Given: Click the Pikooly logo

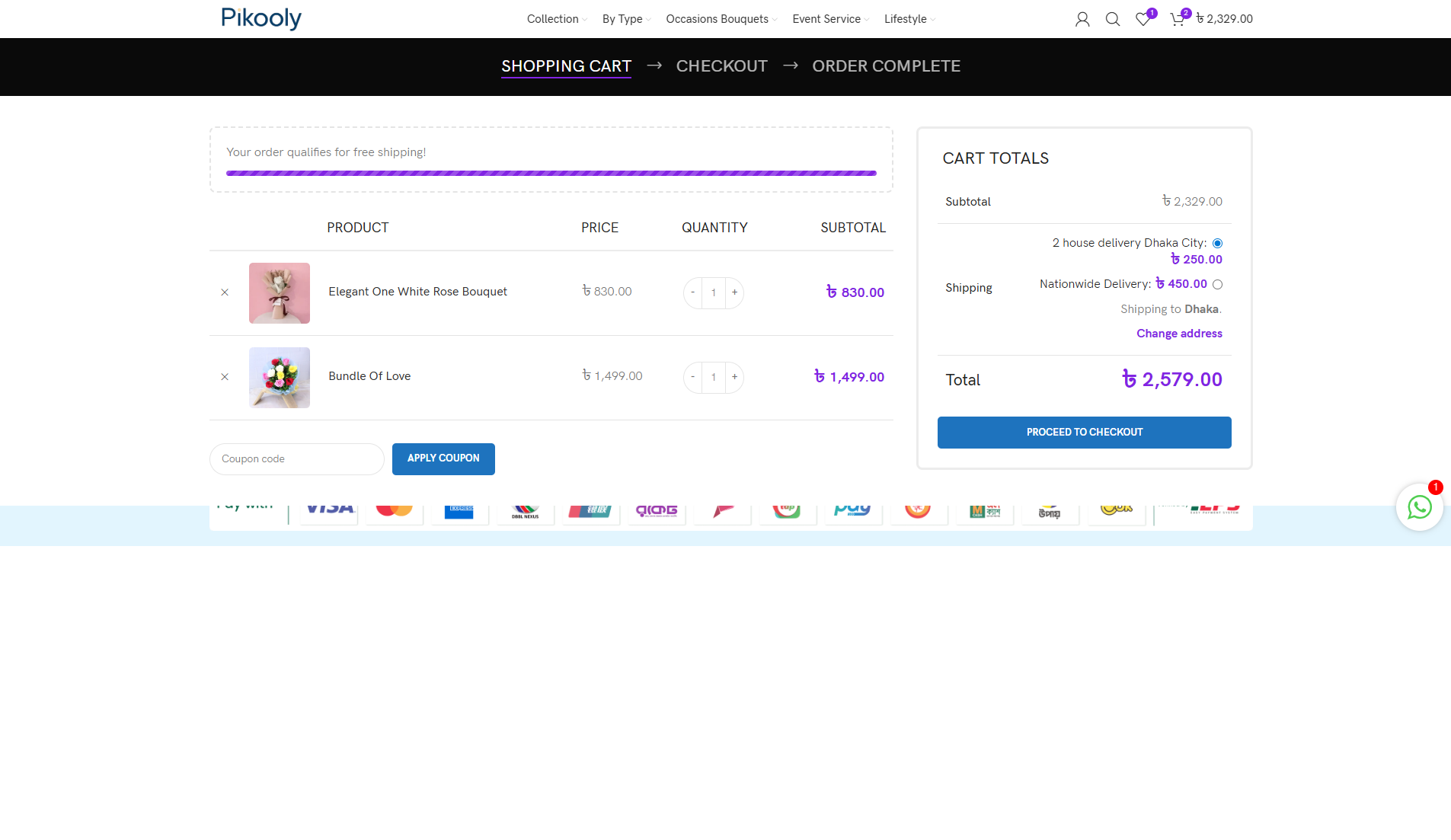Looking at the screenshot, I should [261, 18].
